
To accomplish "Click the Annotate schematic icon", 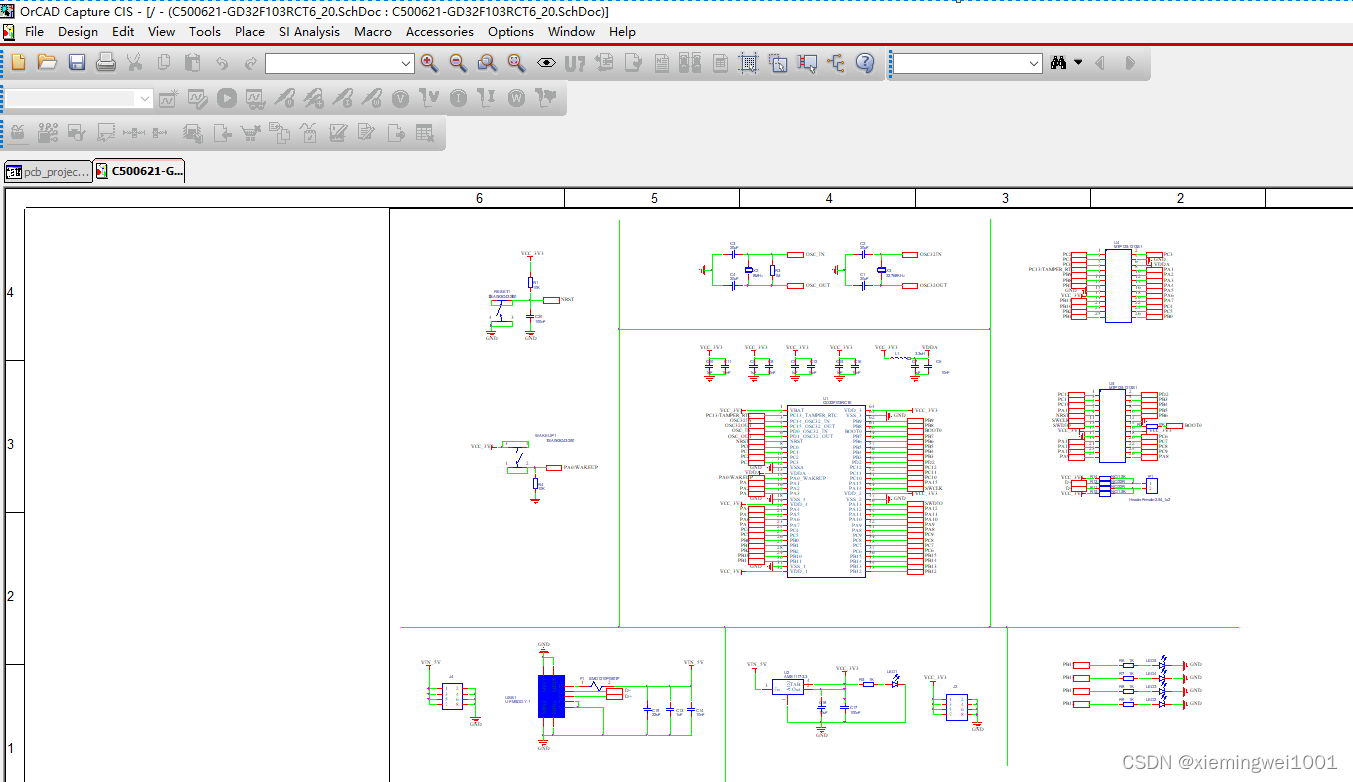I will (572, 62).
